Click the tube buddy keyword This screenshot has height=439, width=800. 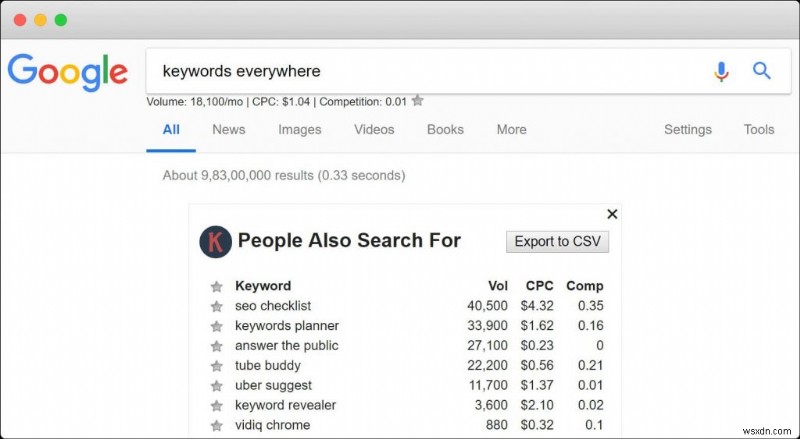pos(268,365)
